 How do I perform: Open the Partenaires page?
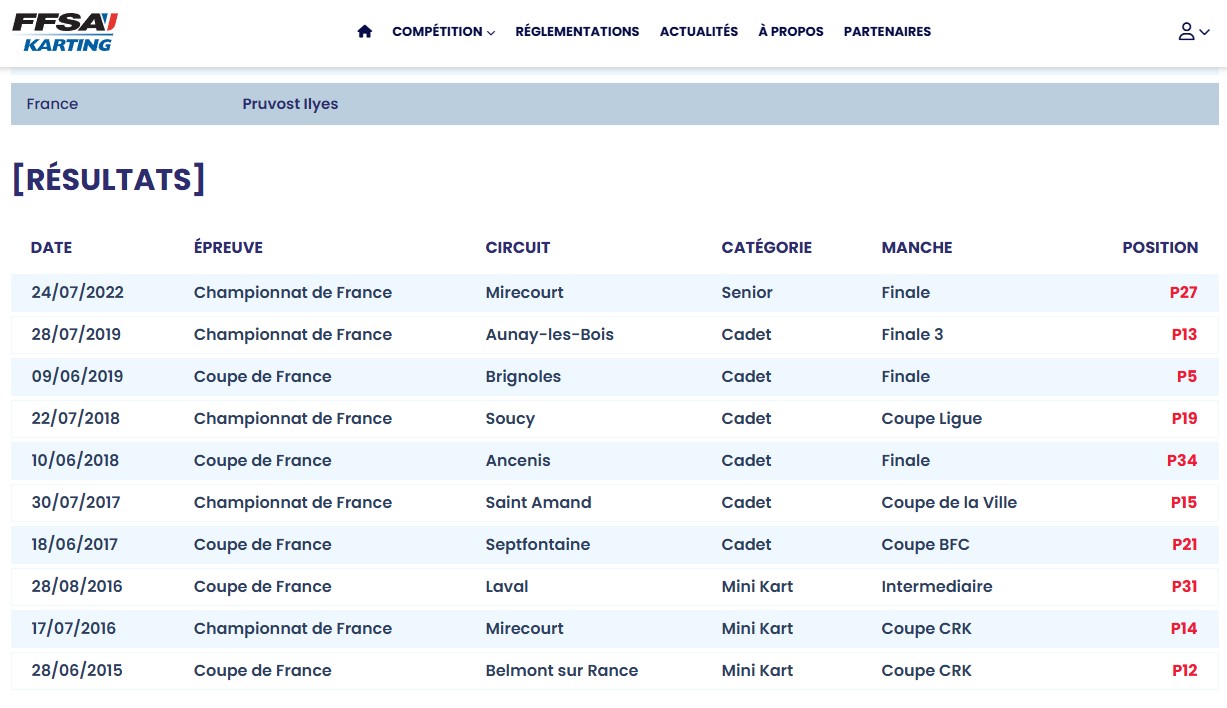point(887,32)
